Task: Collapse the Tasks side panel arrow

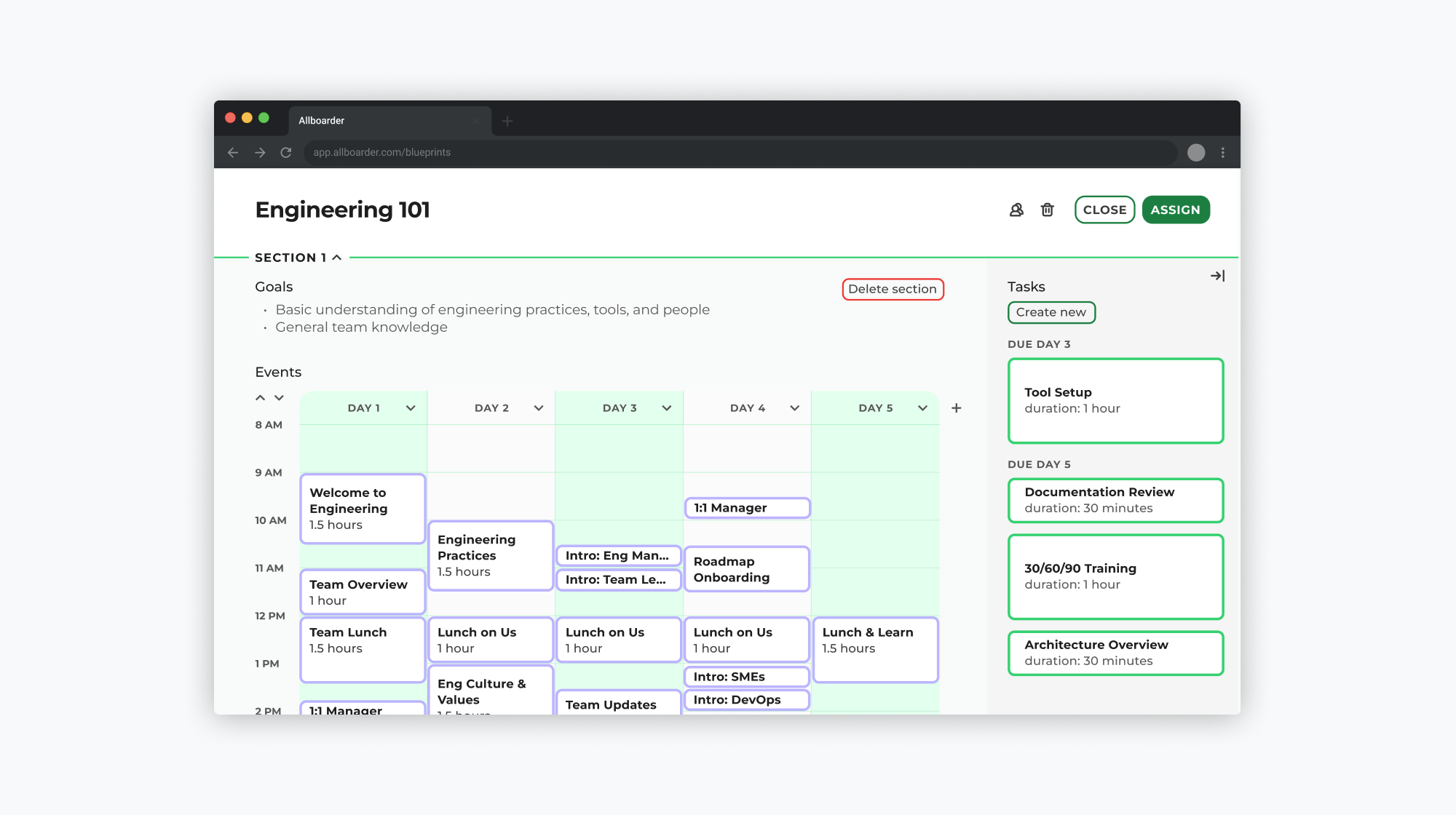Action: (1217, 276)
